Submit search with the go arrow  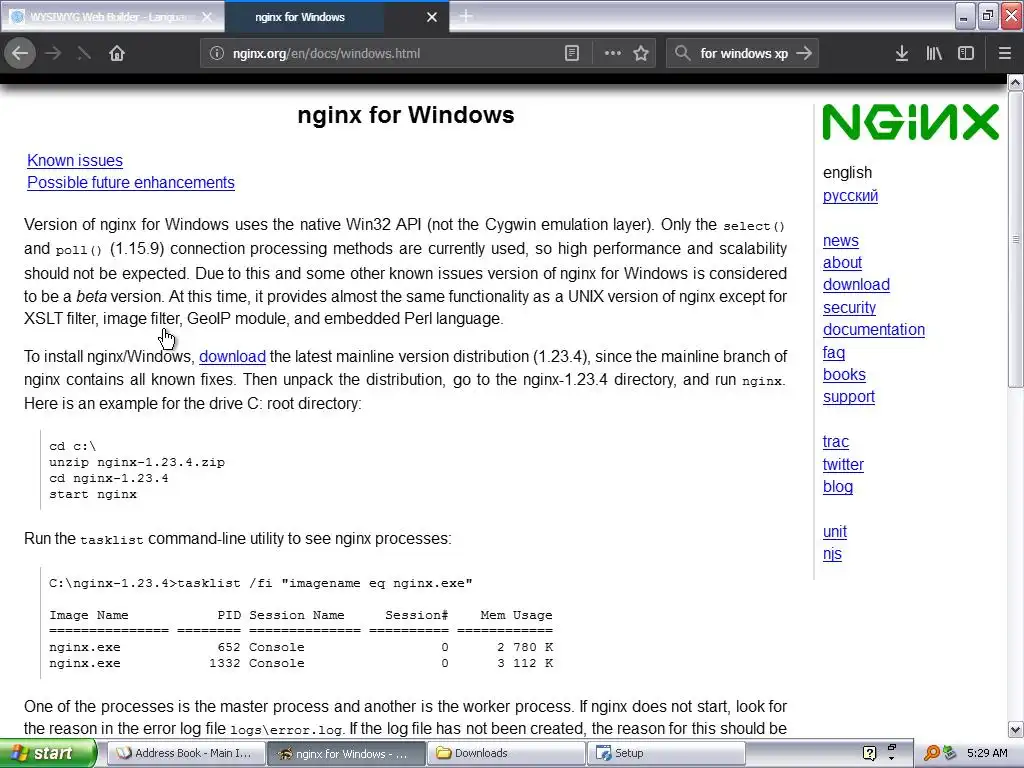click(x=805, y=54)
